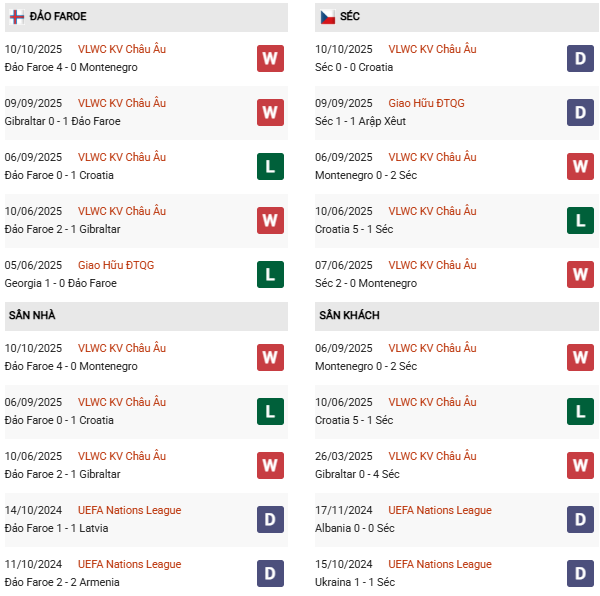Select the SÂN KHÁCH section header

pyautogui.click(x=349, y=315)
